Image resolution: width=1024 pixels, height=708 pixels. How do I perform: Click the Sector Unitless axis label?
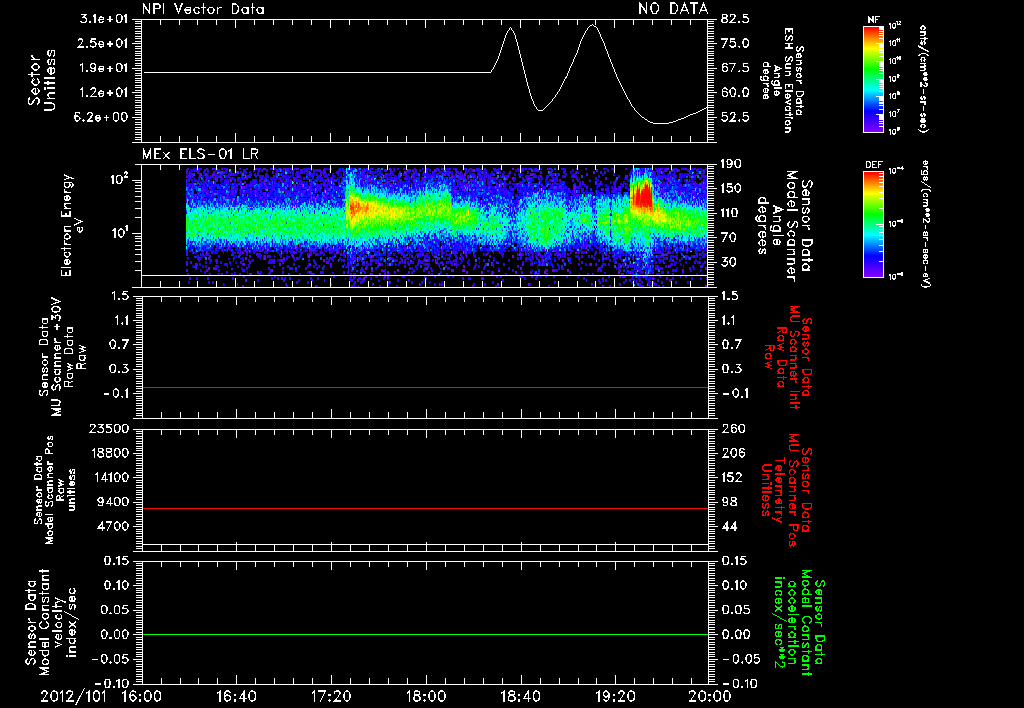[x=42, y=80]
